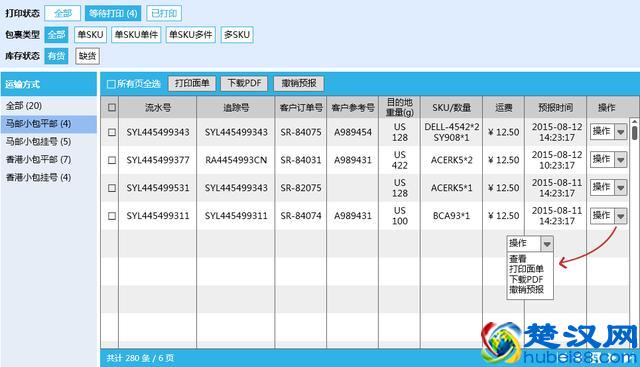Viewport: 640px width, 367px height.
Task: Tick the header select-all checkbox
Action: (111, 107)
